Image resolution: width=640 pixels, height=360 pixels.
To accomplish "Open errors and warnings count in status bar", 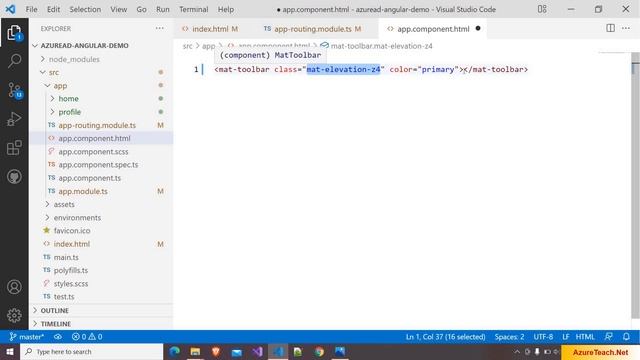I will (87, 337).
